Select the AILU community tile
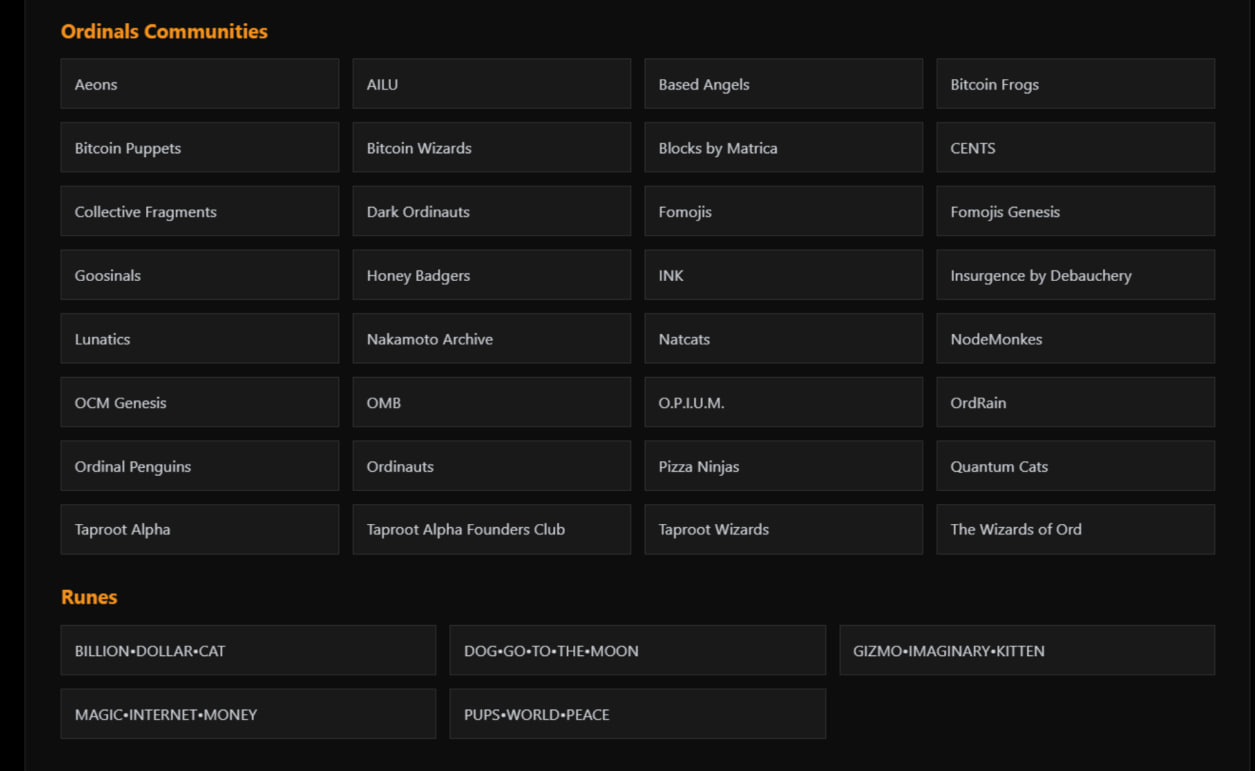This screenshot has width=1255, height=771. point(492,84)
